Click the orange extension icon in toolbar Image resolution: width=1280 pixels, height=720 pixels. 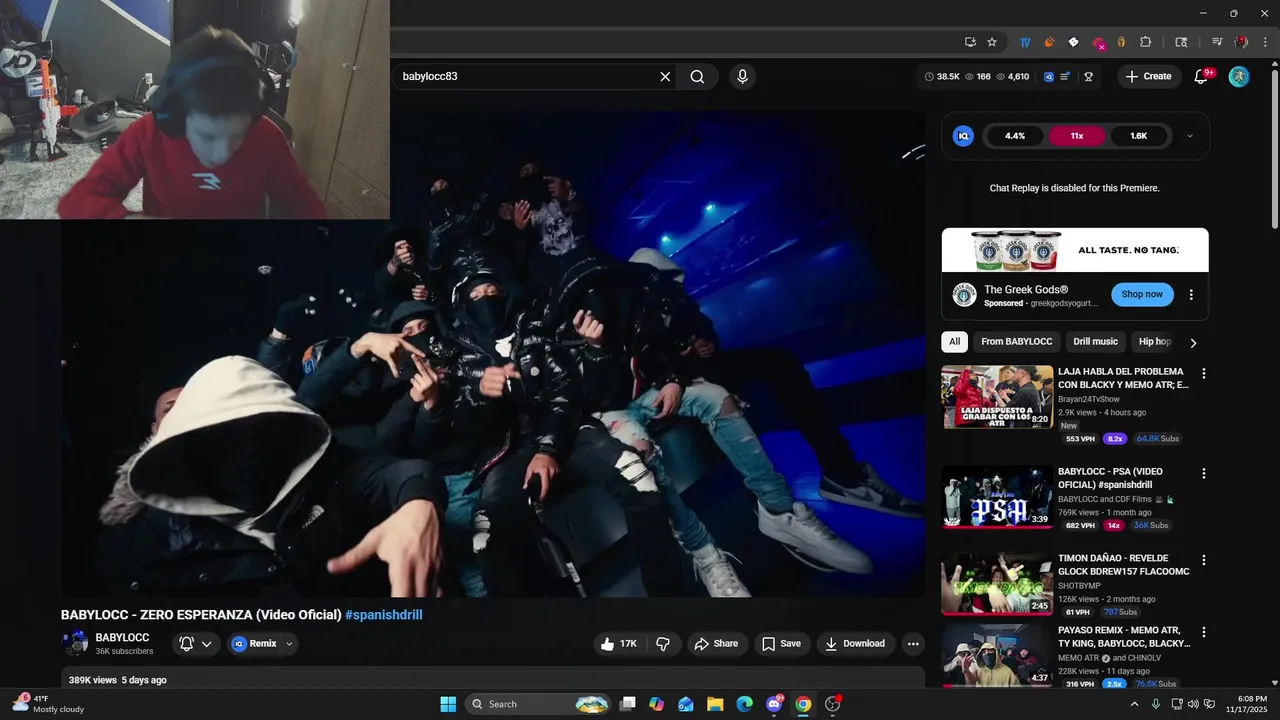tap(1049, 42)
